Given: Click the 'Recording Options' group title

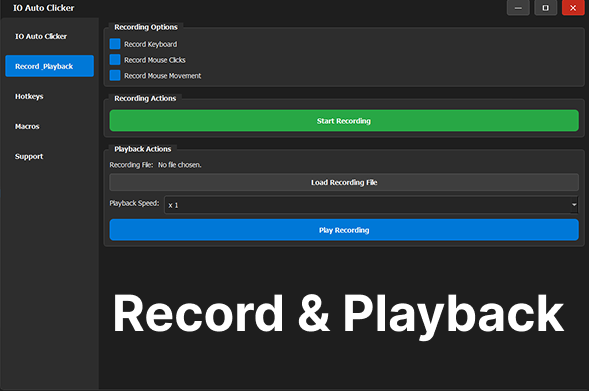Looking at the screenshot, I should pos(146,27).
